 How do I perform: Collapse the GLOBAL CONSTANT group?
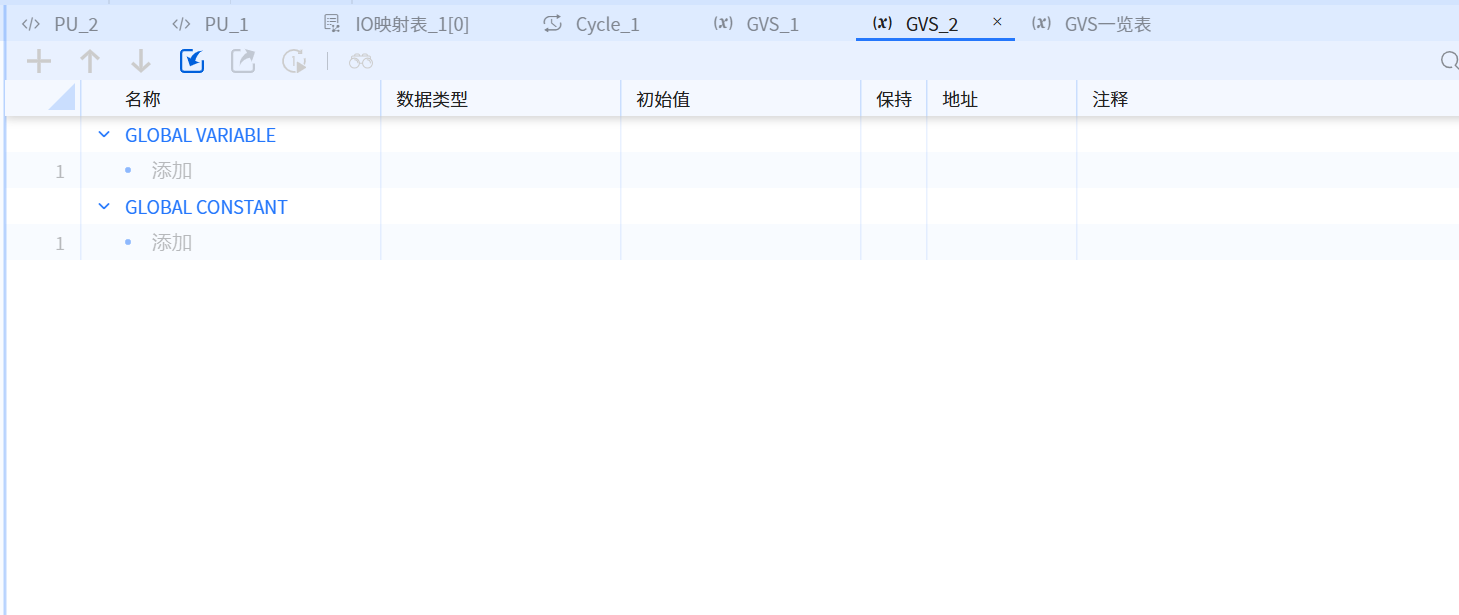pos(104,207)
